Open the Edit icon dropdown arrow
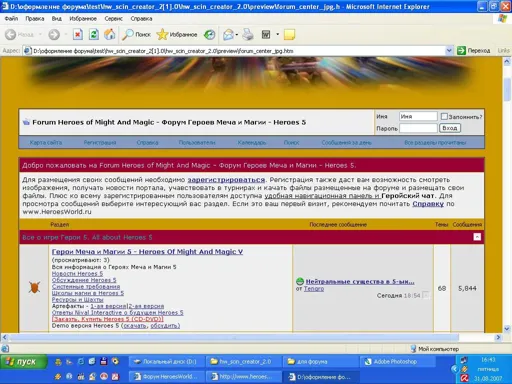 click(x=277, y=34)
